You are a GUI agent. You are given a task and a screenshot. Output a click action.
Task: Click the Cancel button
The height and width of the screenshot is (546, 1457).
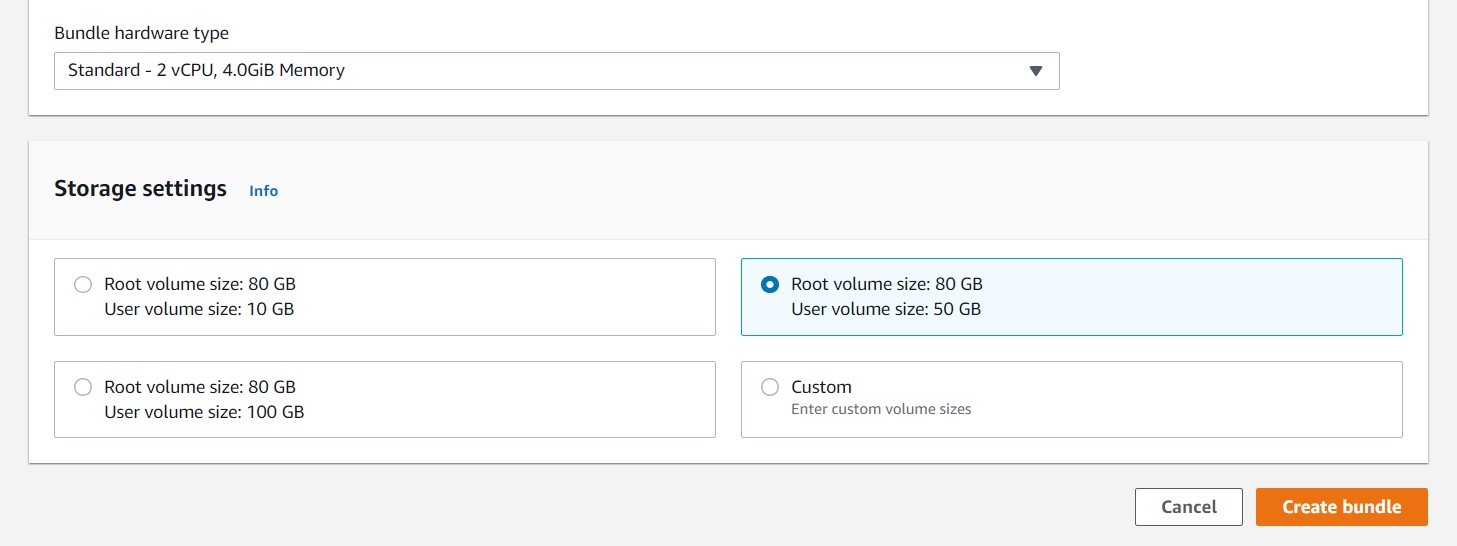coord(1189,507)
